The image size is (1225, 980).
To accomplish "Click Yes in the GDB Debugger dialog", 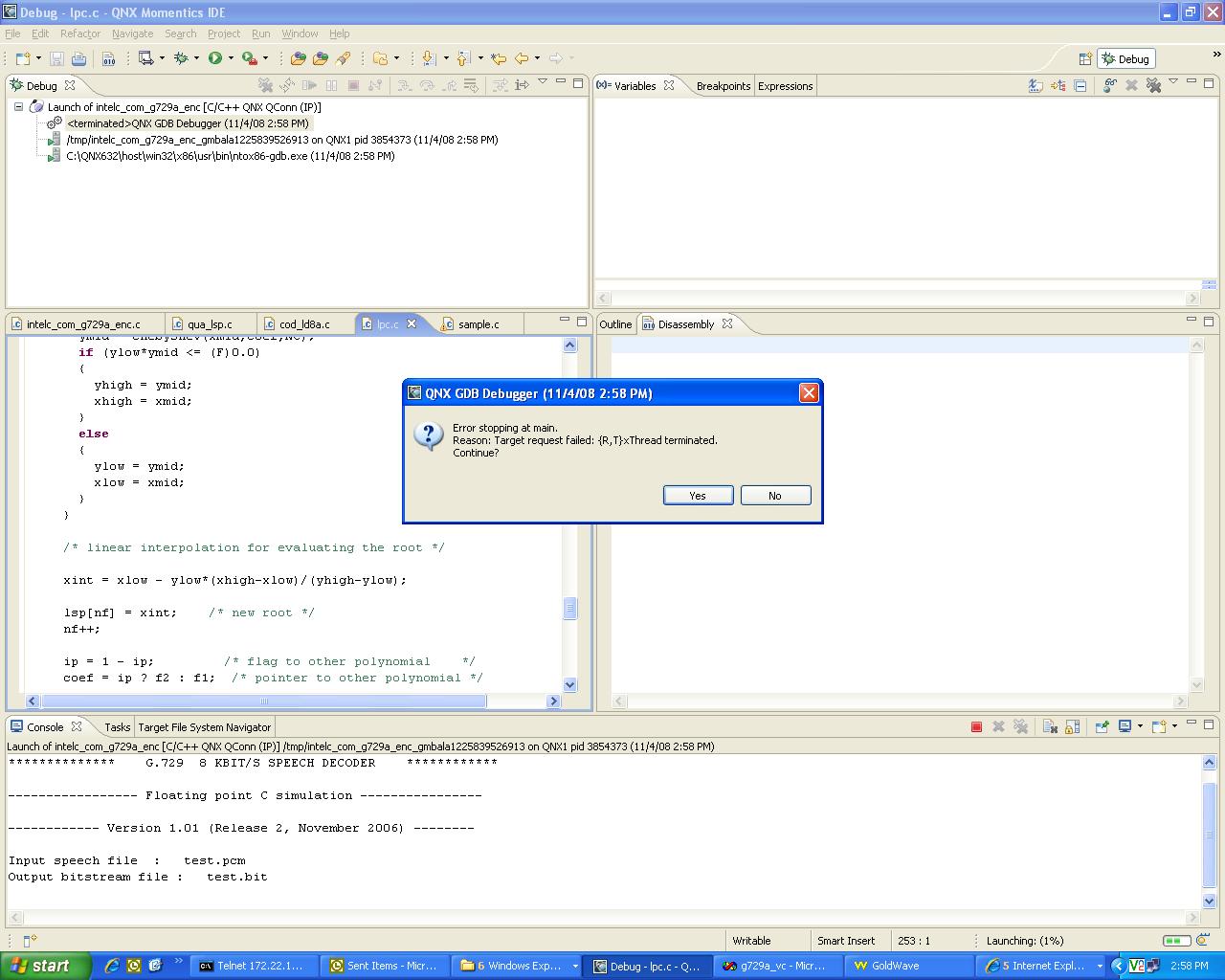I will (x=698, y=496).
